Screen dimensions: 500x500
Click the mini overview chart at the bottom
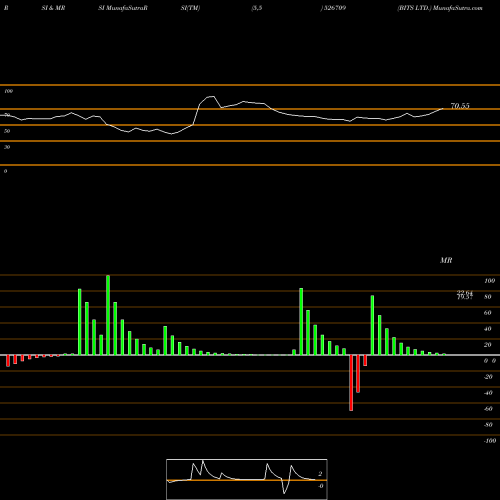(247, 479)
